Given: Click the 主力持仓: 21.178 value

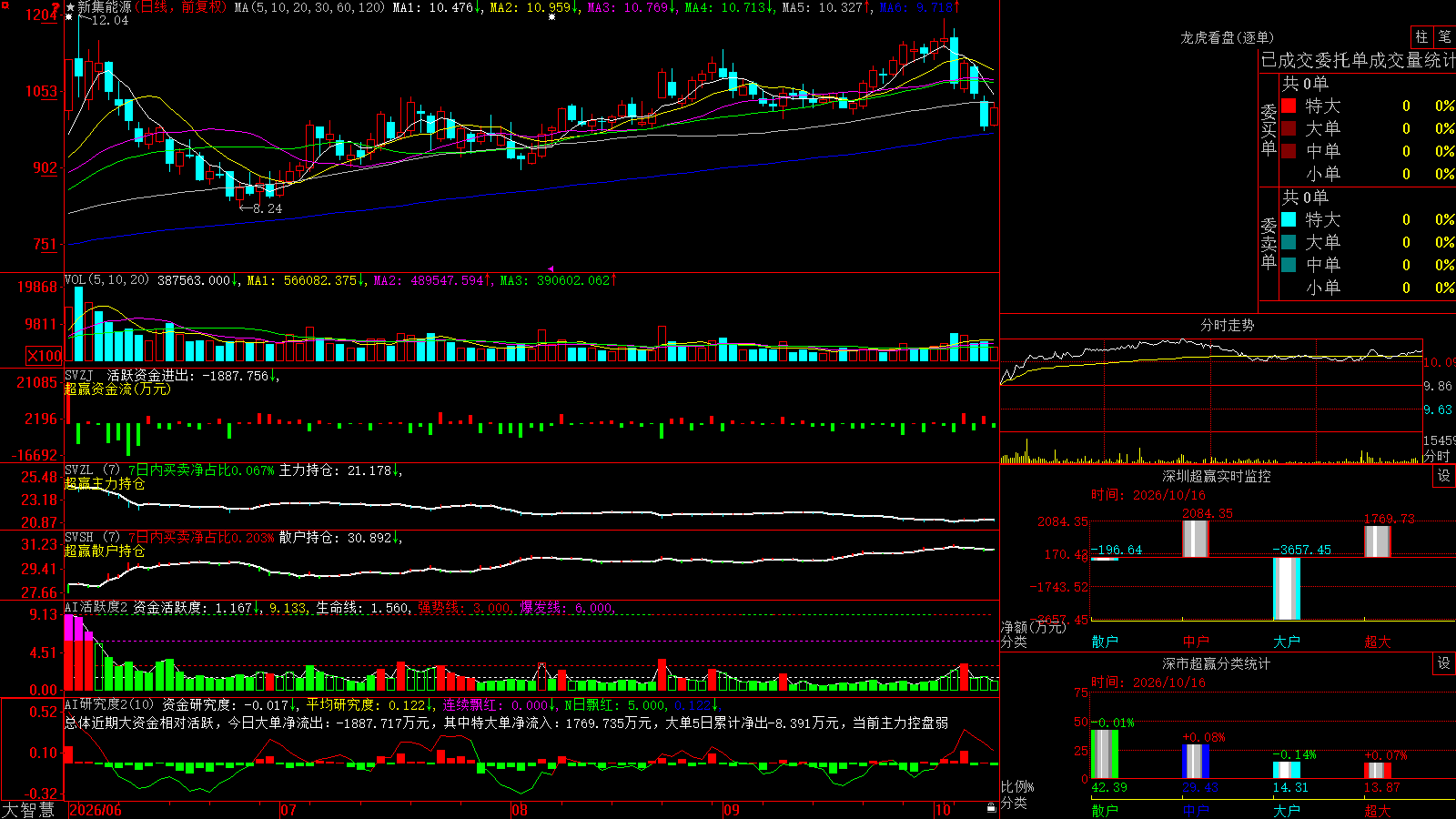Looking at the screenshot, I should (339, 470).
